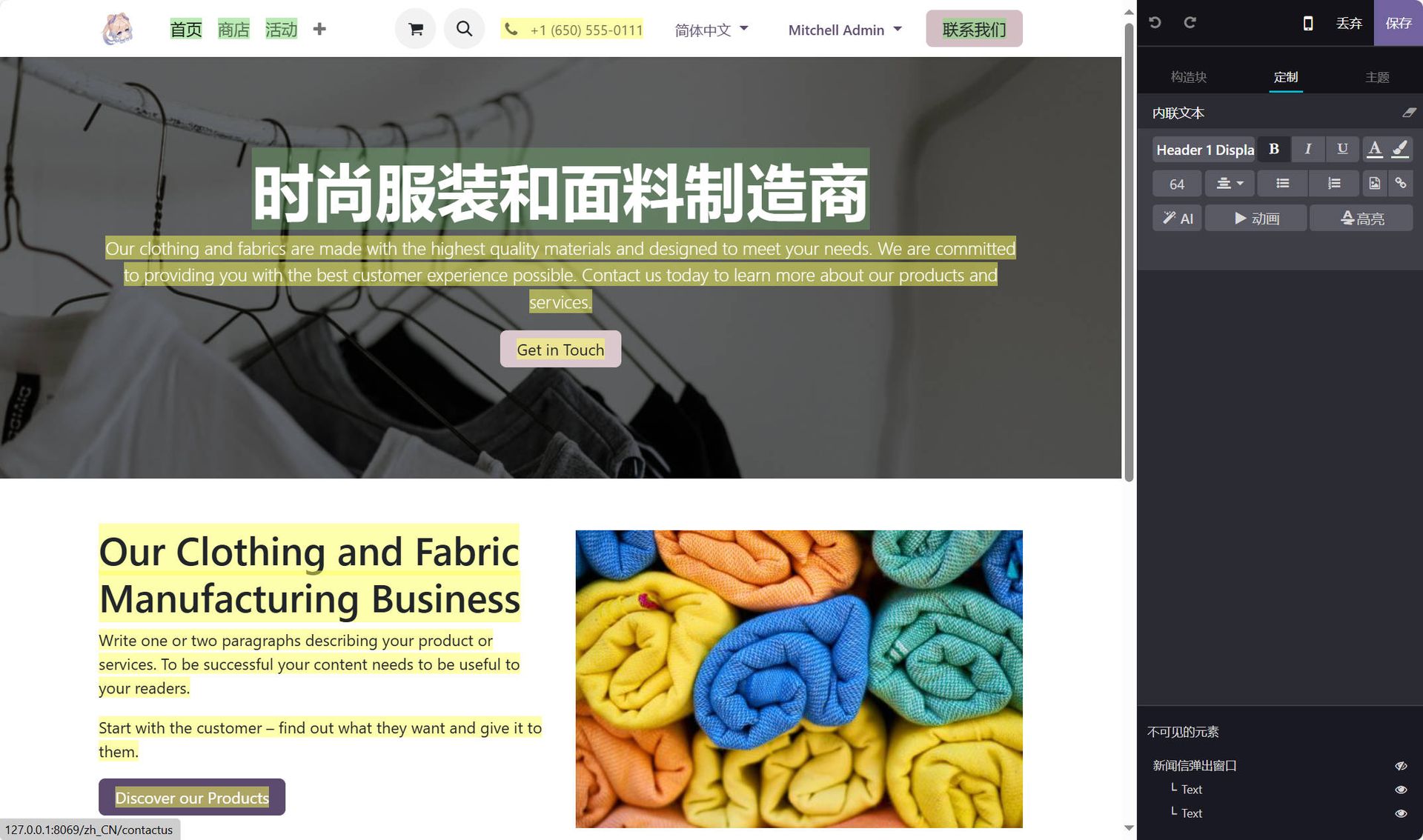
Task: Expand the text alignment dropdown
Action: click(x=1230, y=183)
